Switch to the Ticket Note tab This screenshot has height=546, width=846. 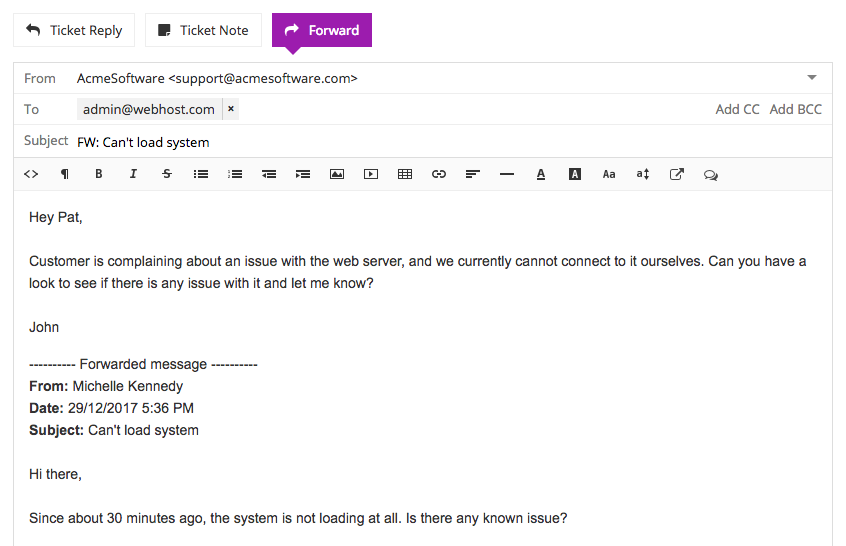(x=203, y=30)
